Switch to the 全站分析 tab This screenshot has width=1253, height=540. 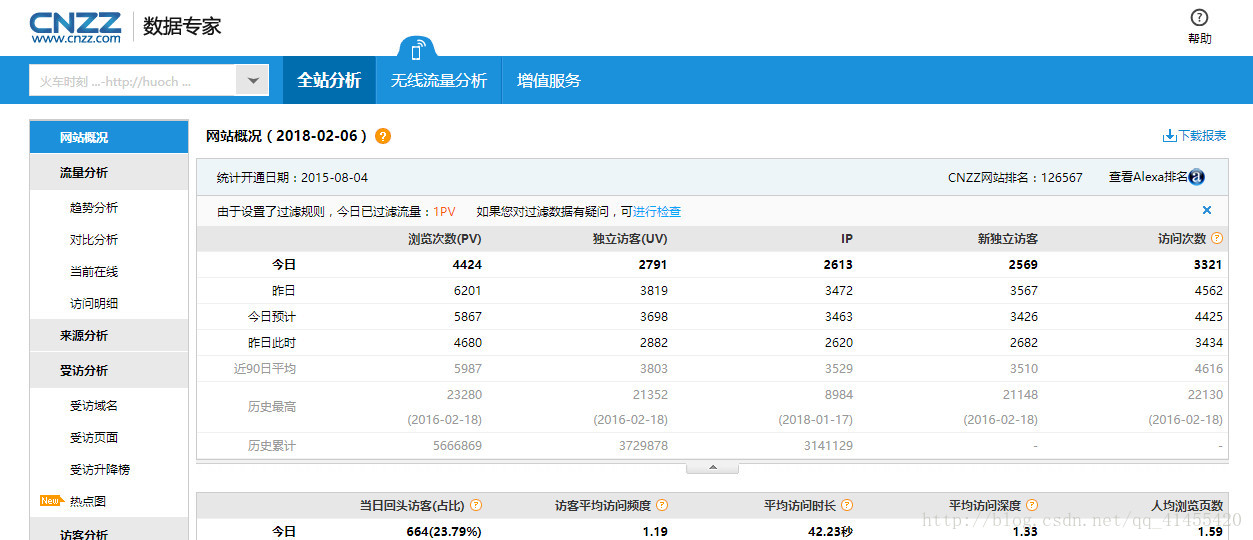329,81
